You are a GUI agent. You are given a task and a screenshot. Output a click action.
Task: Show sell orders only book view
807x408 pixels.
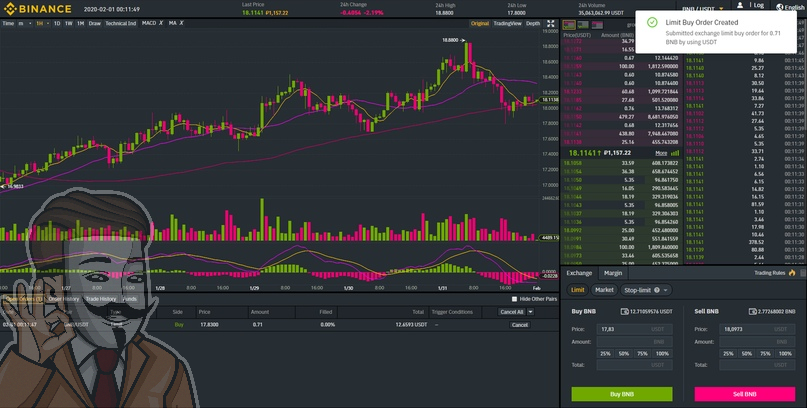[597, 25]
